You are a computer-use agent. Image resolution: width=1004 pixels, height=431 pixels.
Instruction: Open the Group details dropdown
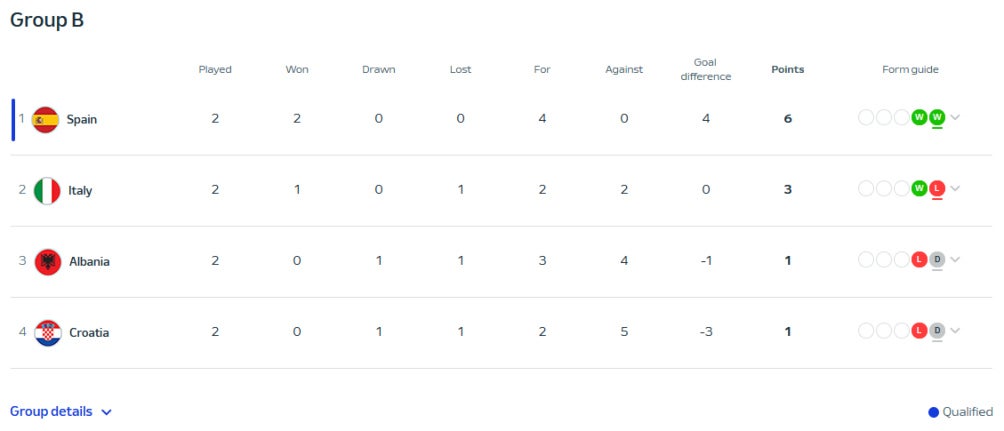(x=61, y=412)
